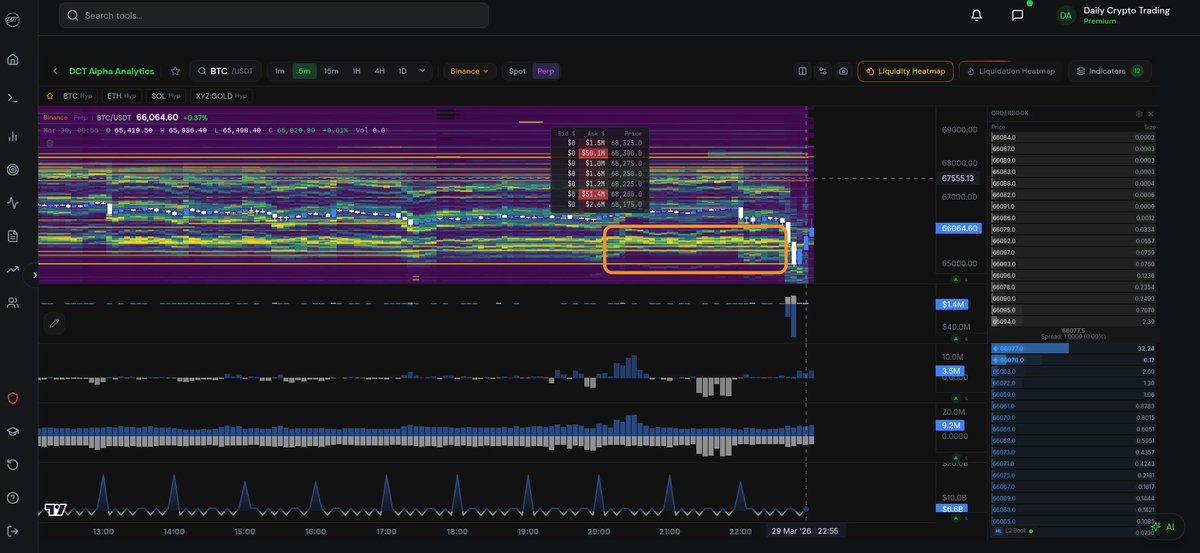
Task: Open the document icon in left sidebar
Action: click(x=13, y=237)
